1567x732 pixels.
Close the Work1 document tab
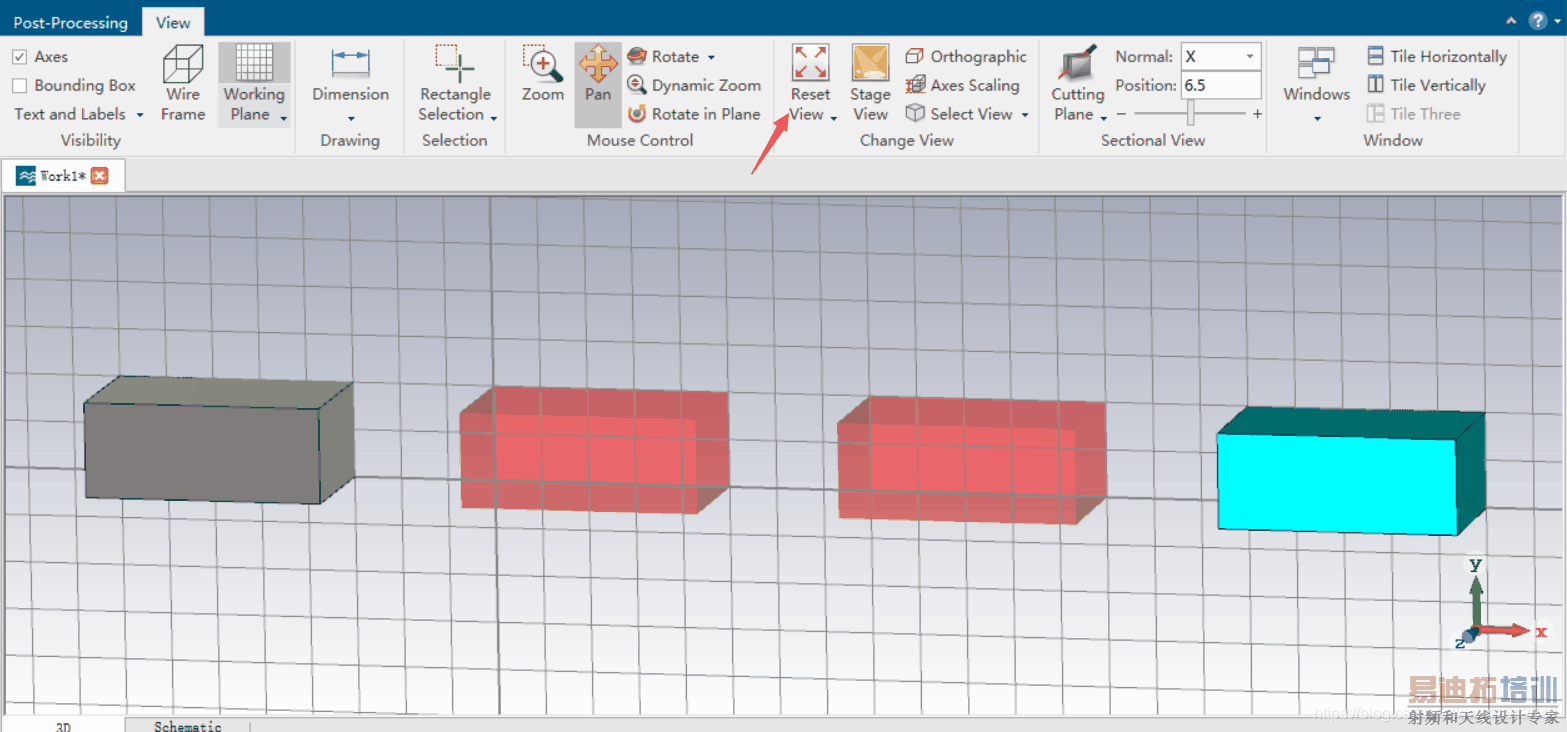(99, 176)
